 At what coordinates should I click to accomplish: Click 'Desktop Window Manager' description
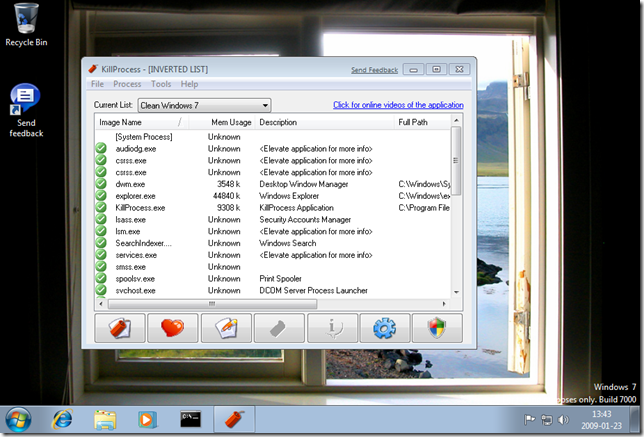(304, 184)
